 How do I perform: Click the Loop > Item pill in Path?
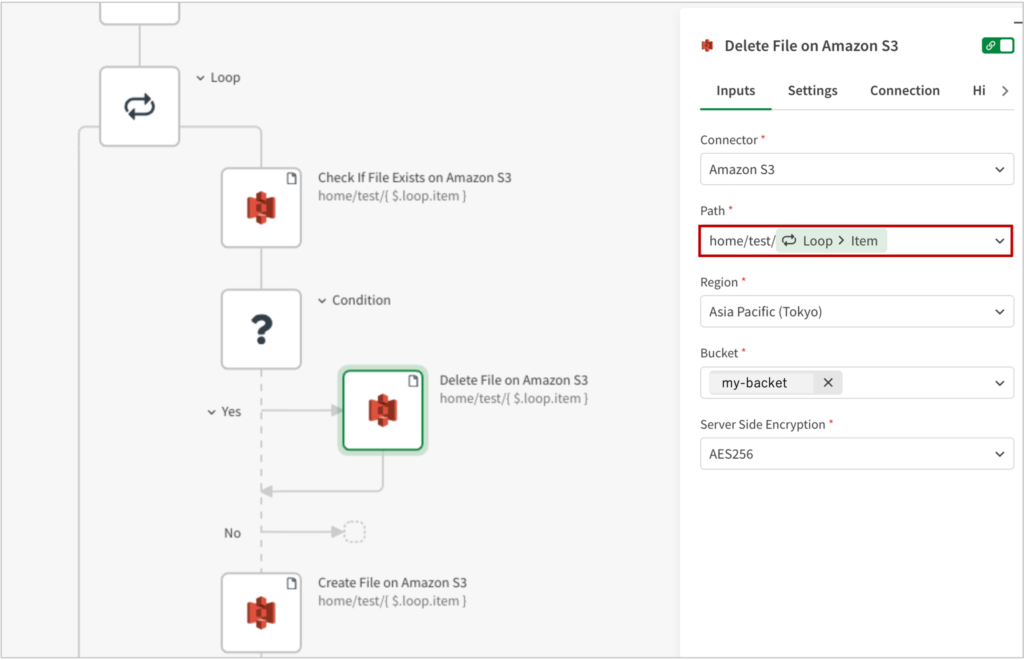tap(831, 241)
